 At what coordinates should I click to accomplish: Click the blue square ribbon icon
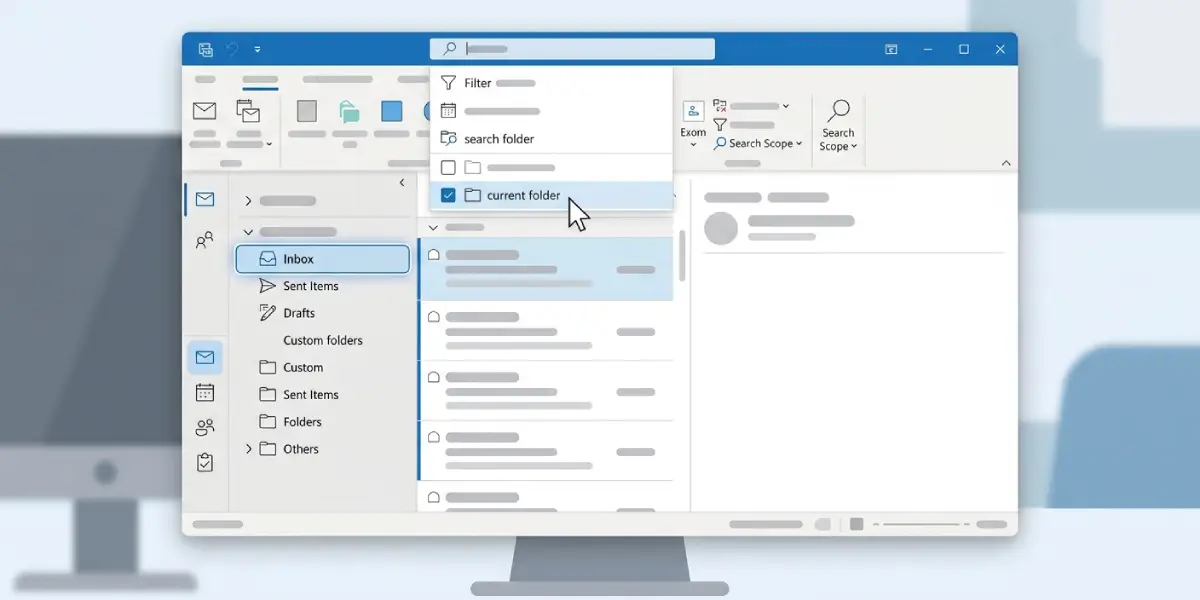click(x=392, y=110)
